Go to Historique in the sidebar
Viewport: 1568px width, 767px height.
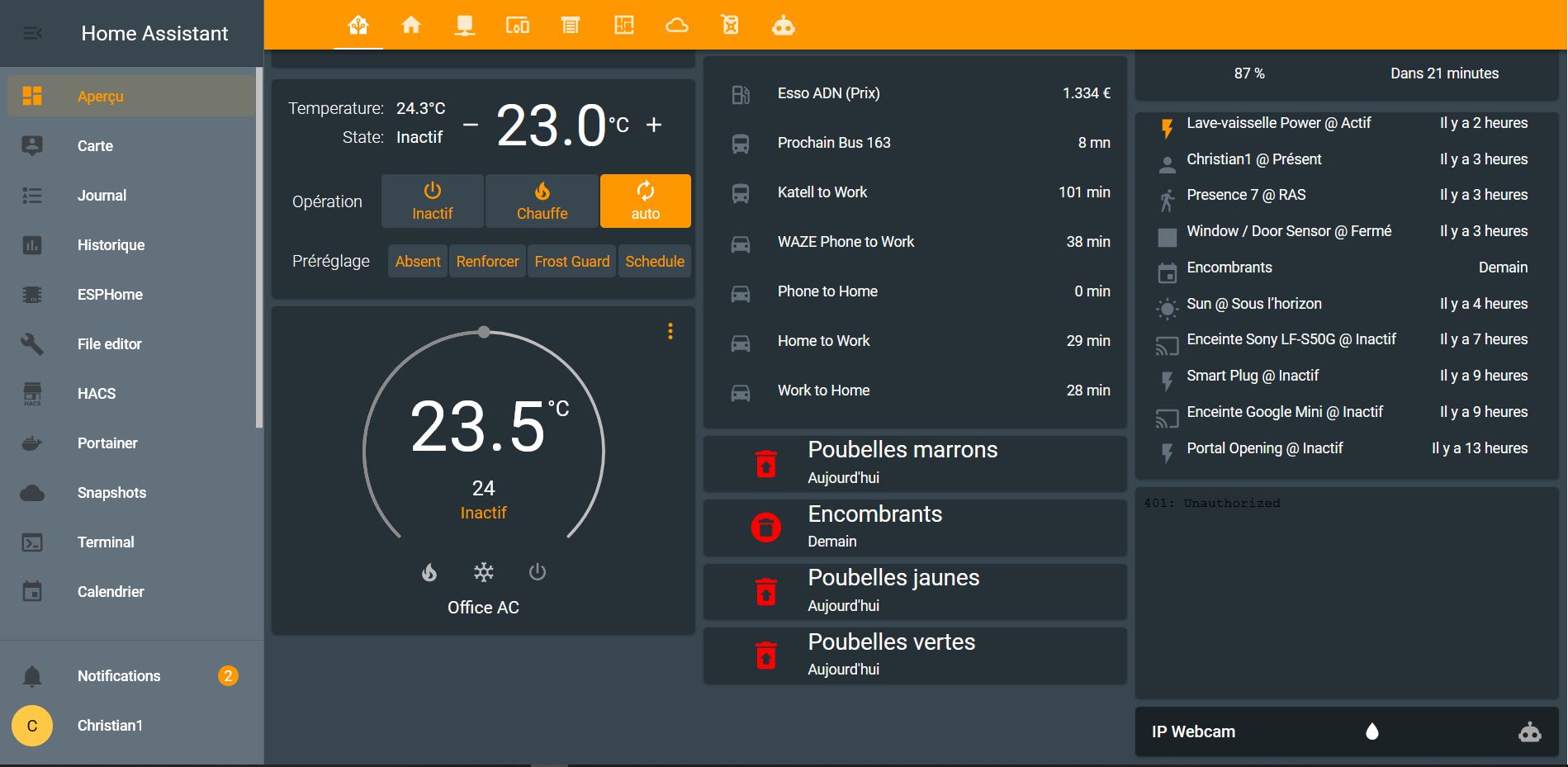(x=111, y=245)
